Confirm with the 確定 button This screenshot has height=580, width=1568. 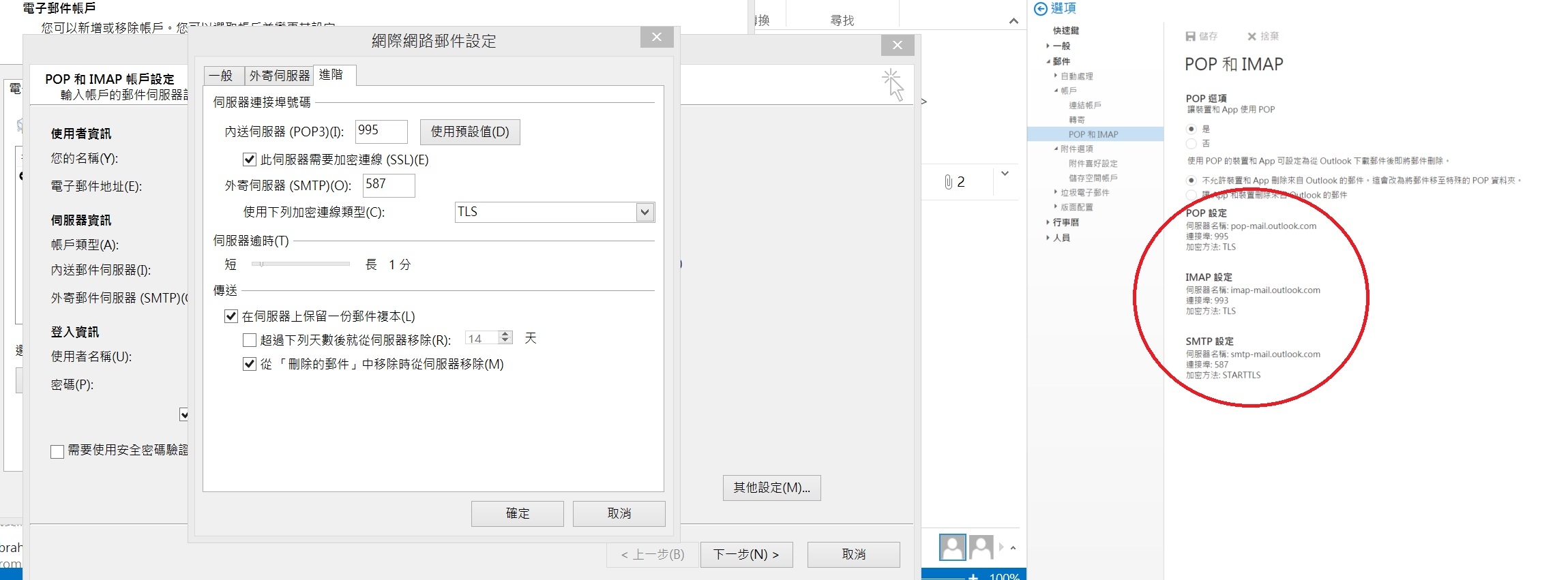(518, 514)
